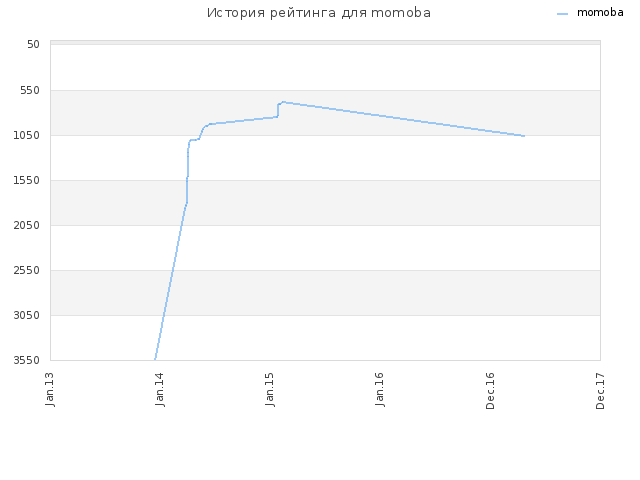Select the Dec.16 x-axis label
640x480 pixels.
click(490, 391)
